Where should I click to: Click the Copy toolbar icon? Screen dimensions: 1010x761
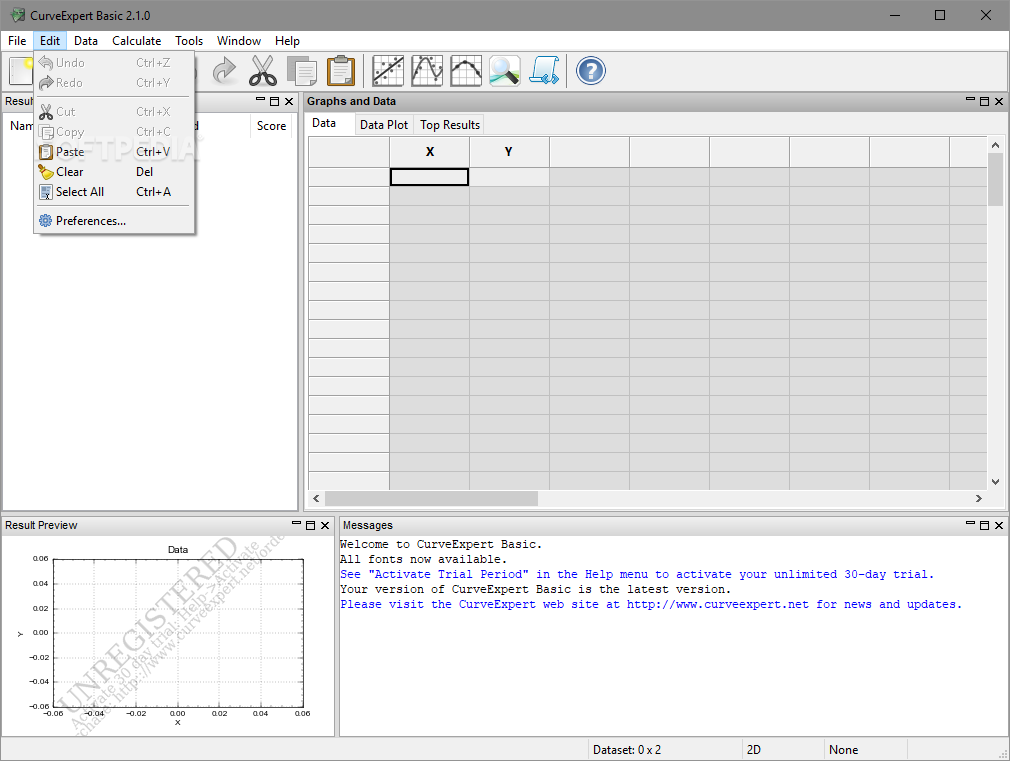301,71
